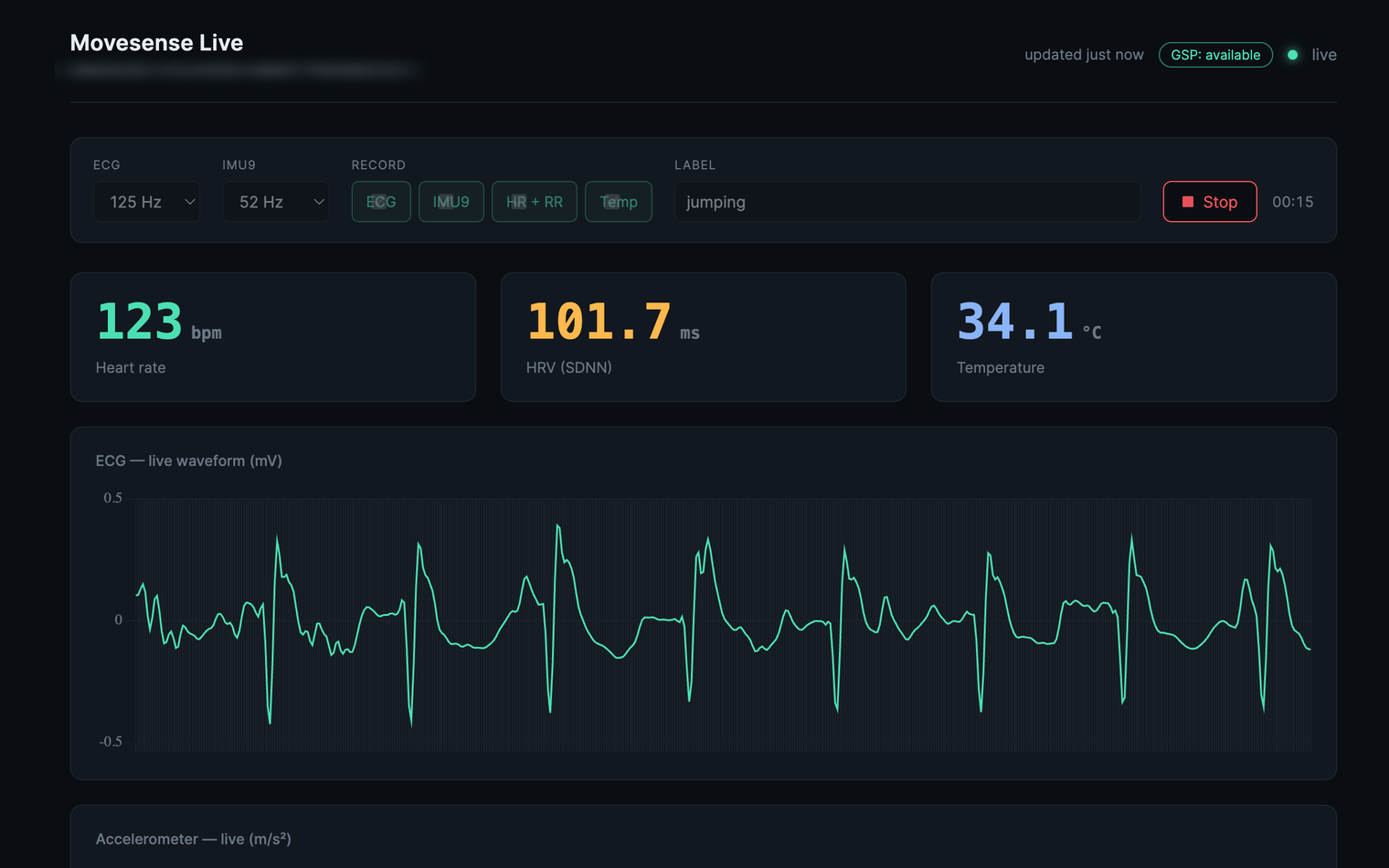The height and width of the screenshot is (868, 1389).
Task: Click the RECORD section label
Action: 378,165
